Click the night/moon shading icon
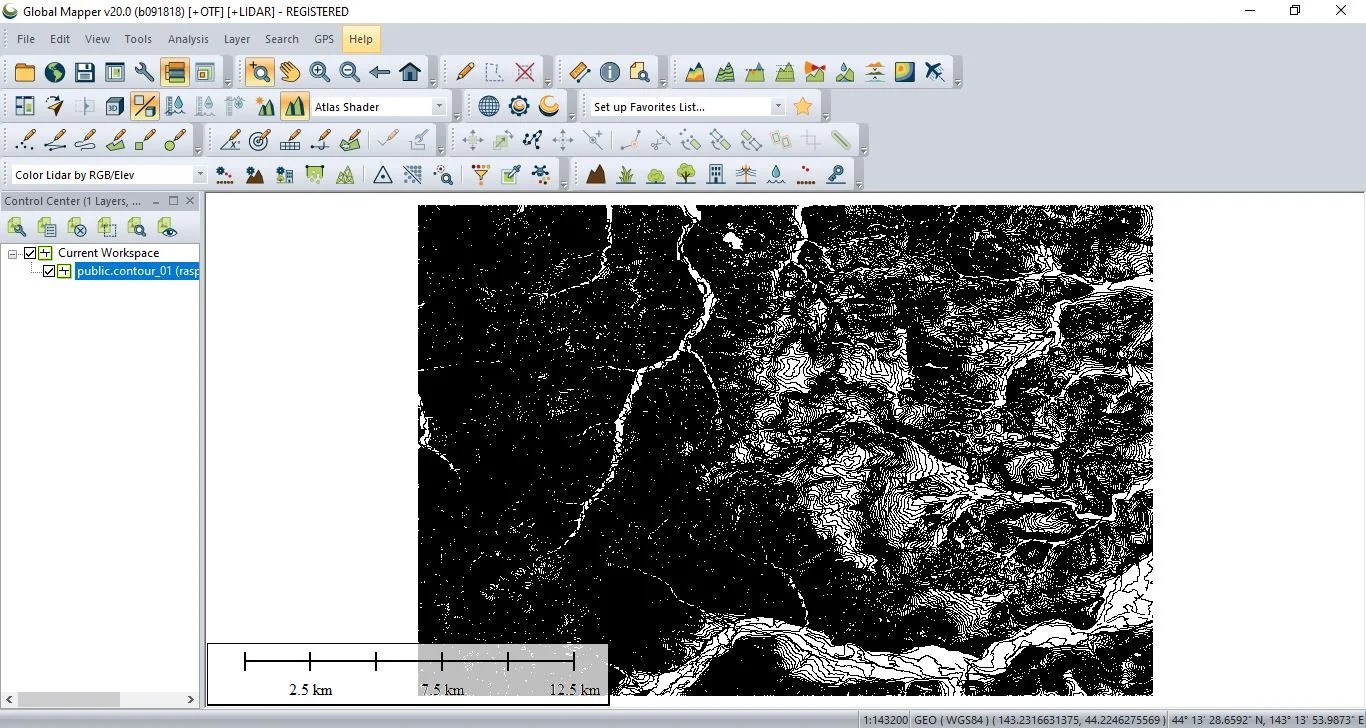This screenshot has width=1366, height=728. click(x=548, y=105)
